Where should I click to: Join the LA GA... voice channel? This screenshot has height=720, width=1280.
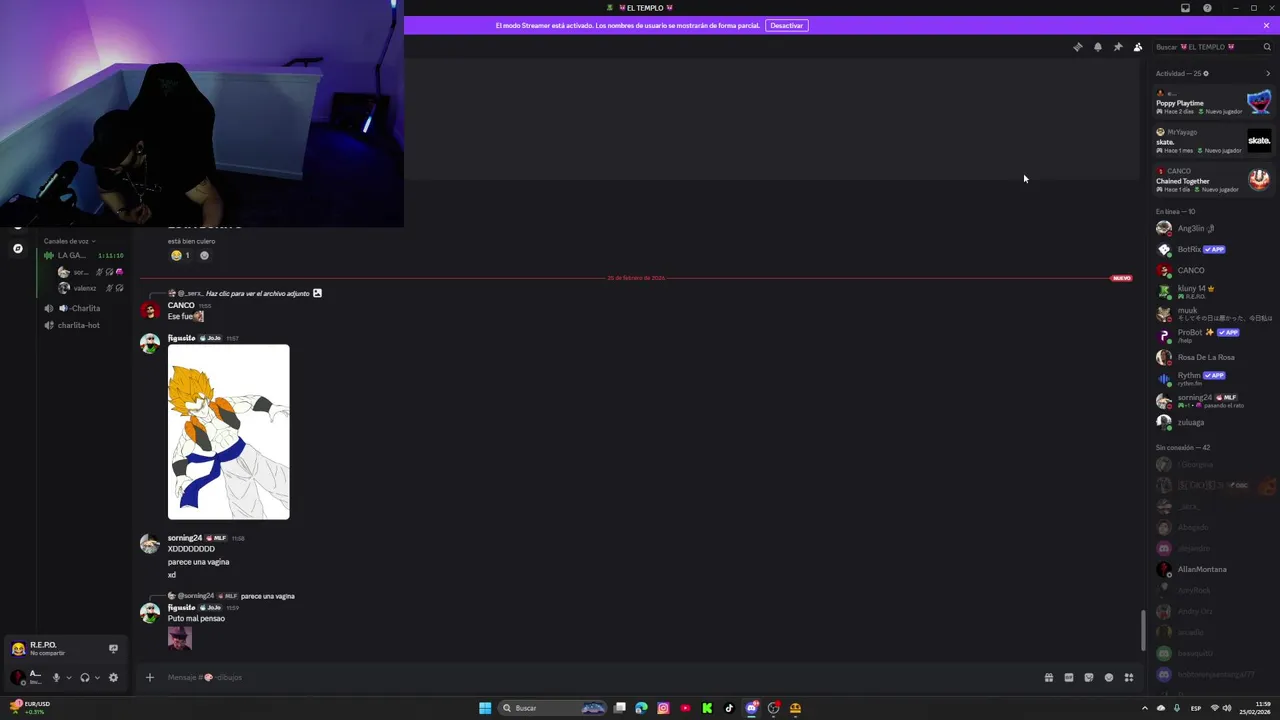84,255
